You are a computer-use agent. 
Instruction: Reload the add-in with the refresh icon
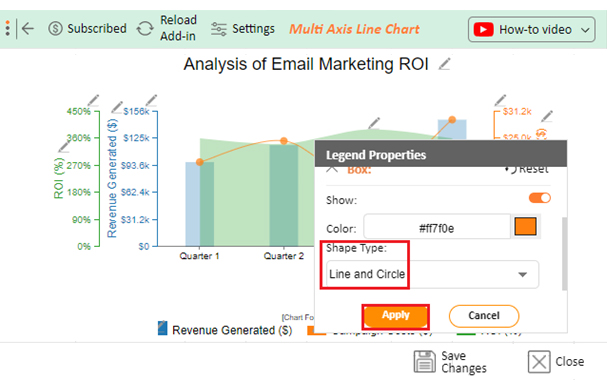point(145,29)
